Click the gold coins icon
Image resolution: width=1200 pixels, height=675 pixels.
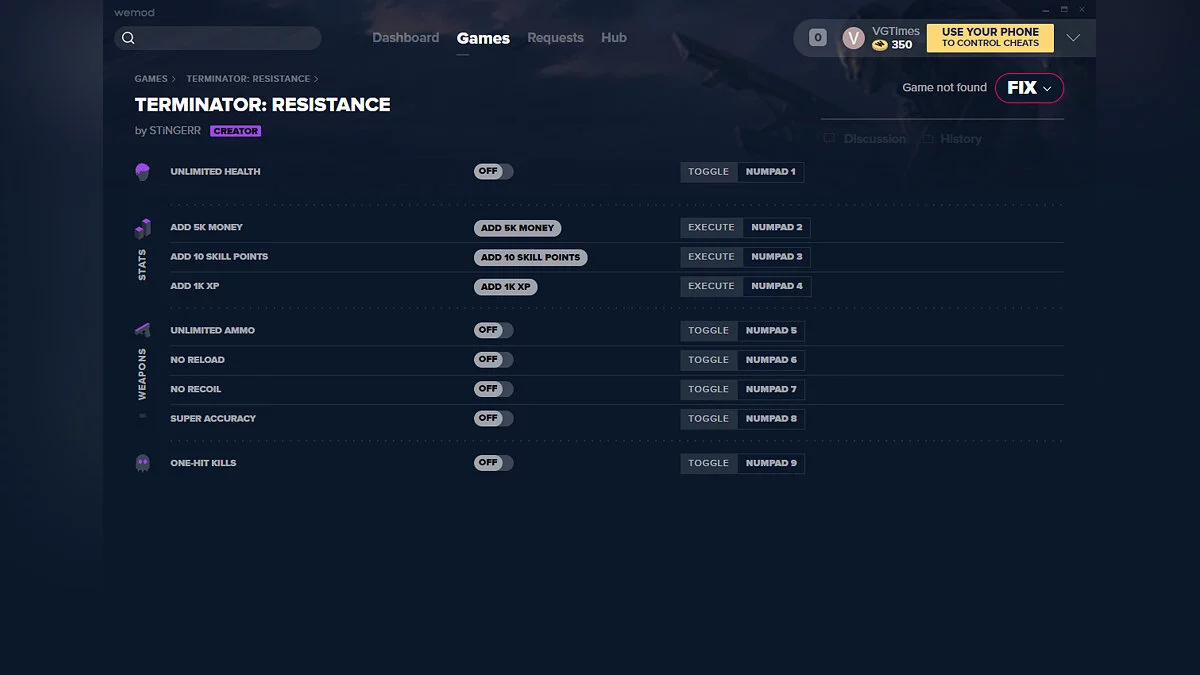(x=880, y=45)
